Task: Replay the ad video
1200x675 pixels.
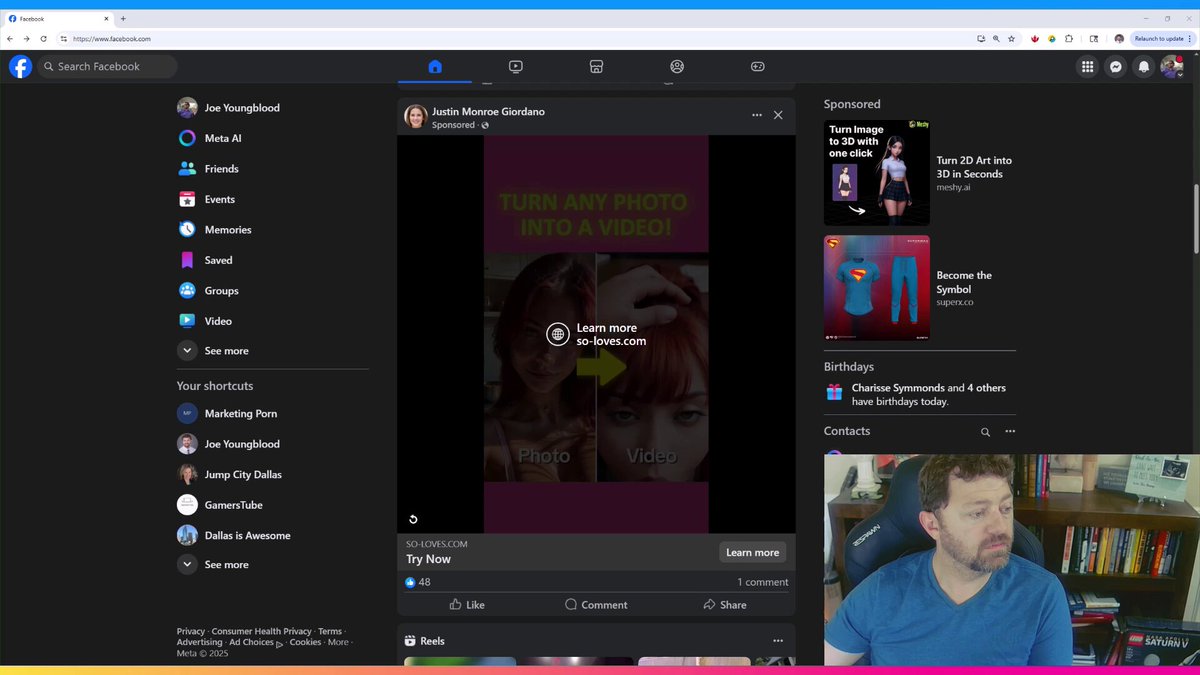Action: pos(413,519)
